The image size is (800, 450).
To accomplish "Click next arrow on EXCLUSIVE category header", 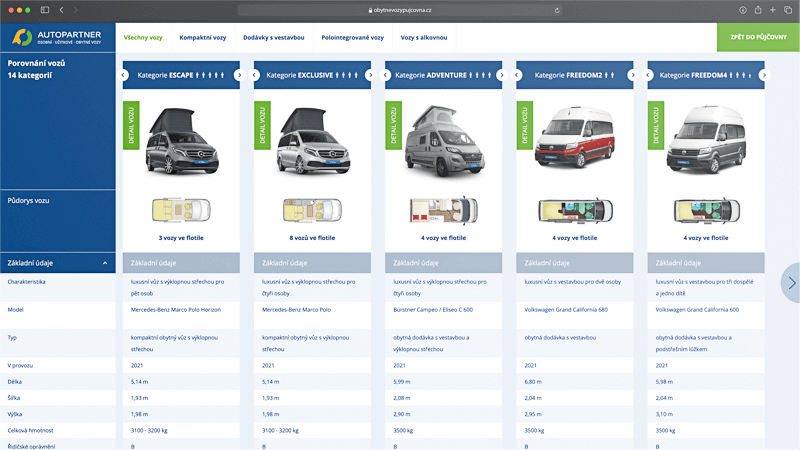I will 370,75.
